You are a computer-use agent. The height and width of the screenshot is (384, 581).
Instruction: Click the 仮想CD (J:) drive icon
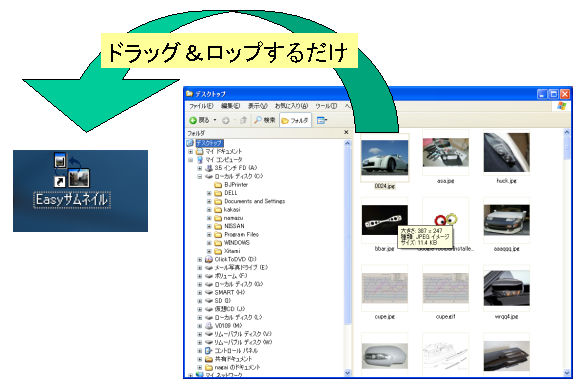209,309
